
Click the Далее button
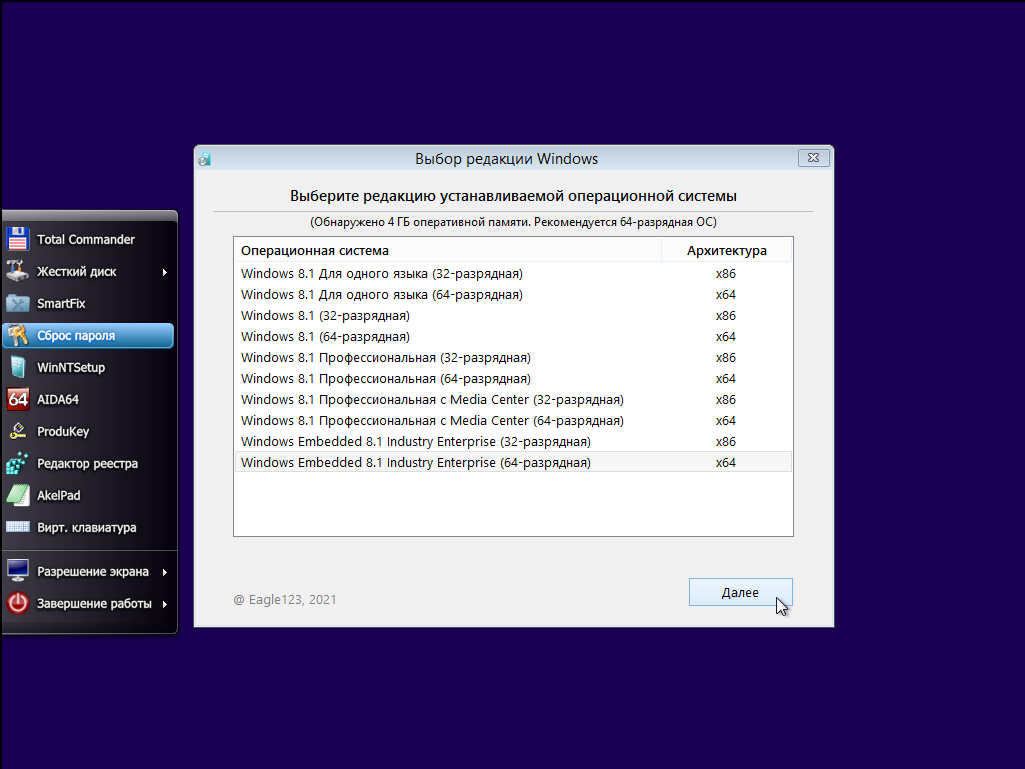pos(740,592)
